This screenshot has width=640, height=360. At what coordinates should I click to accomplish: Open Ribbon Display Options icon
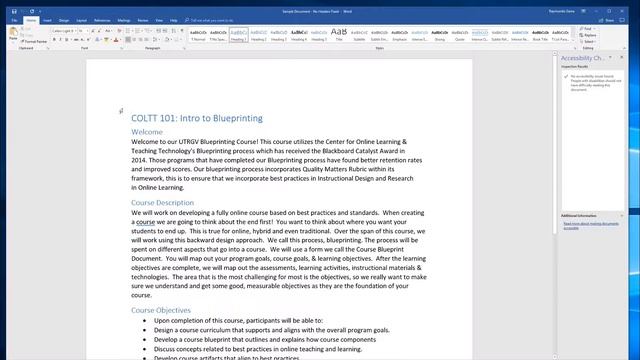pos(584,11)
